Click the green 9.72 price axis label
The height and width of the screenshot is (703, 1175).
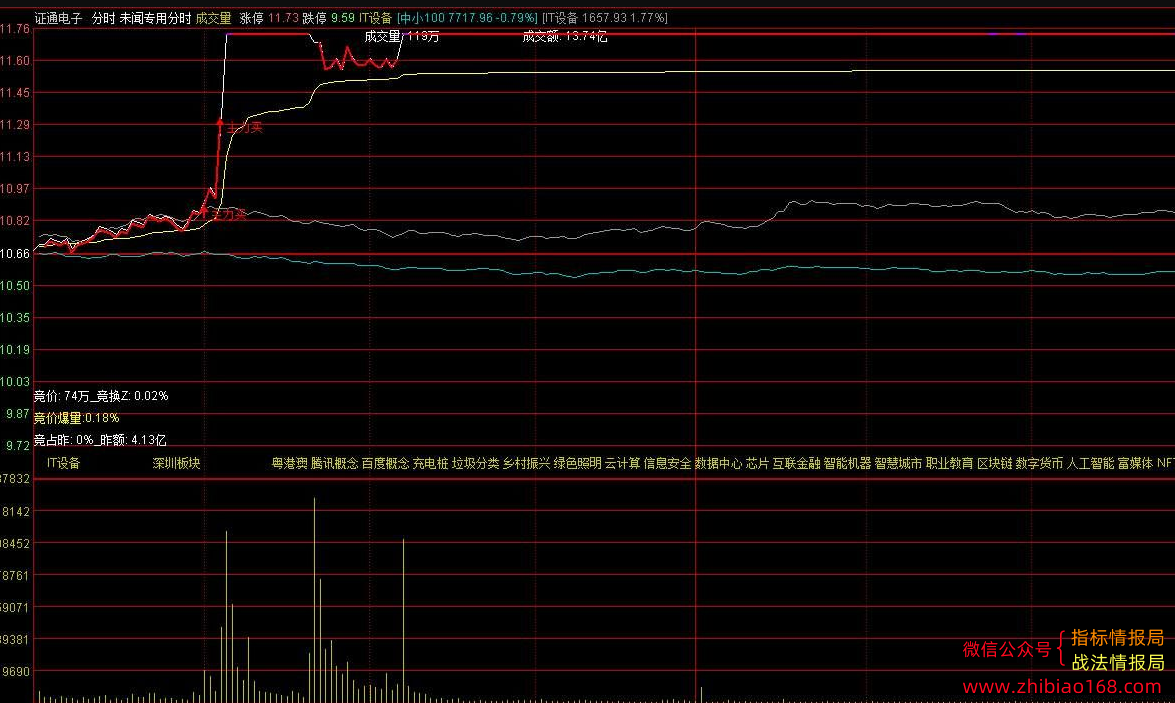coord(18,446)
